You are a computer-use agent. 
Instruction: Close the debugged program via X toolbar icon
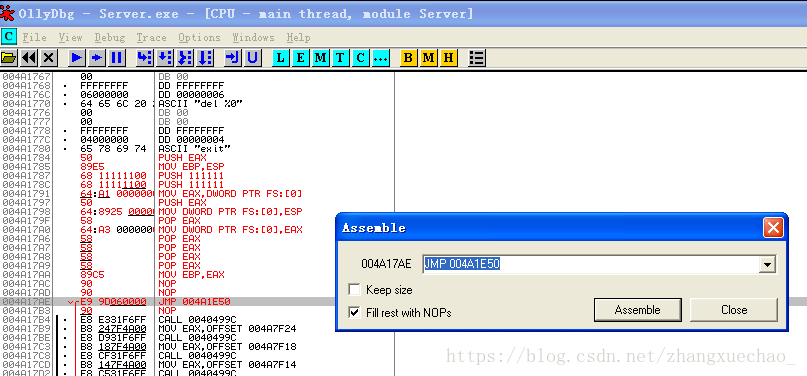tap(49, 58)
